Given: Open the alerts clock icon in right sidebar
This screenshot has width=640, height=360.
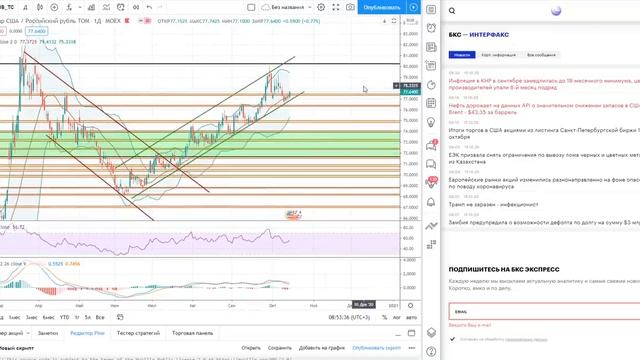Looking at the screenshot, I should point(431,28).
